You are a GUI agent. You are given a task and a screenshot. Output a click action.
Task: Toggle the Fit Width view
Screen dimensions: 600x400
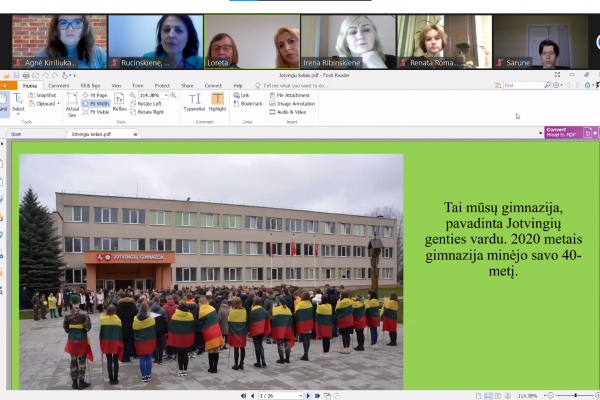96,104
